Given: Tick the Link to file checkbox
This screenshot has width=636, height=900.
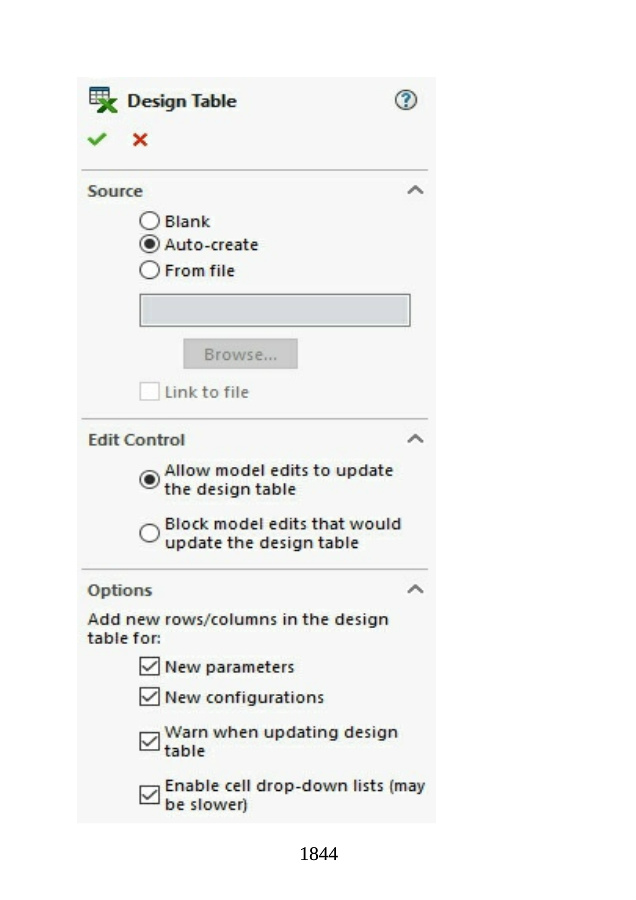Looking at the screenshot, I should point(149,392).
